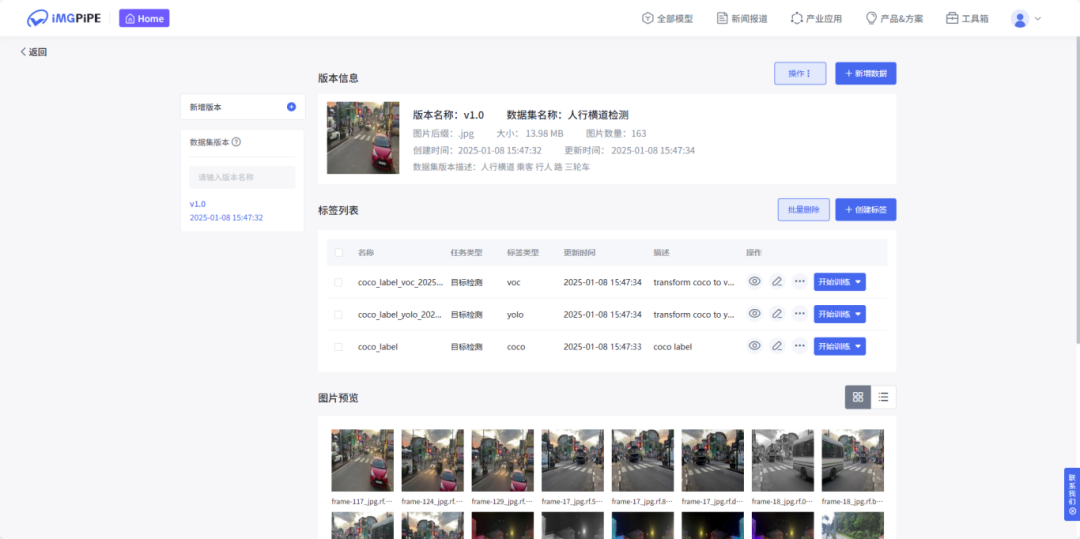The height and width of the screenshot is (539, 1080).
Task: Click the 联系我们 side tab
Action: pyautogui.click(x=1072, y=494)
